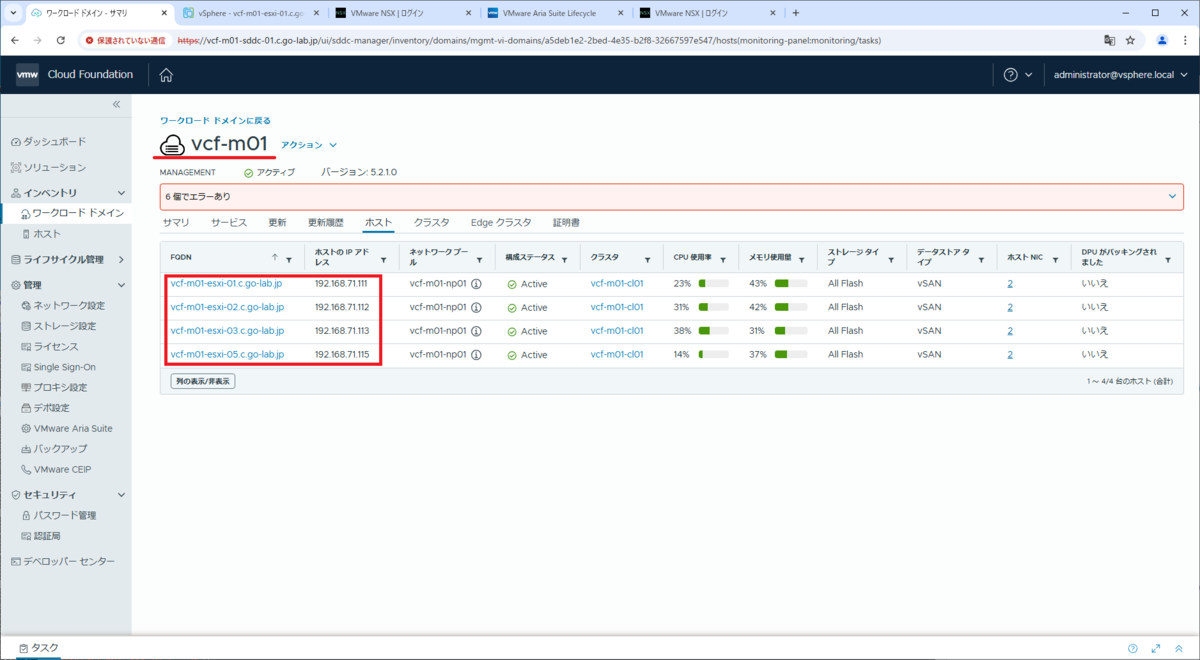Open the アクション dropdown menu

[x=309, y=145]
